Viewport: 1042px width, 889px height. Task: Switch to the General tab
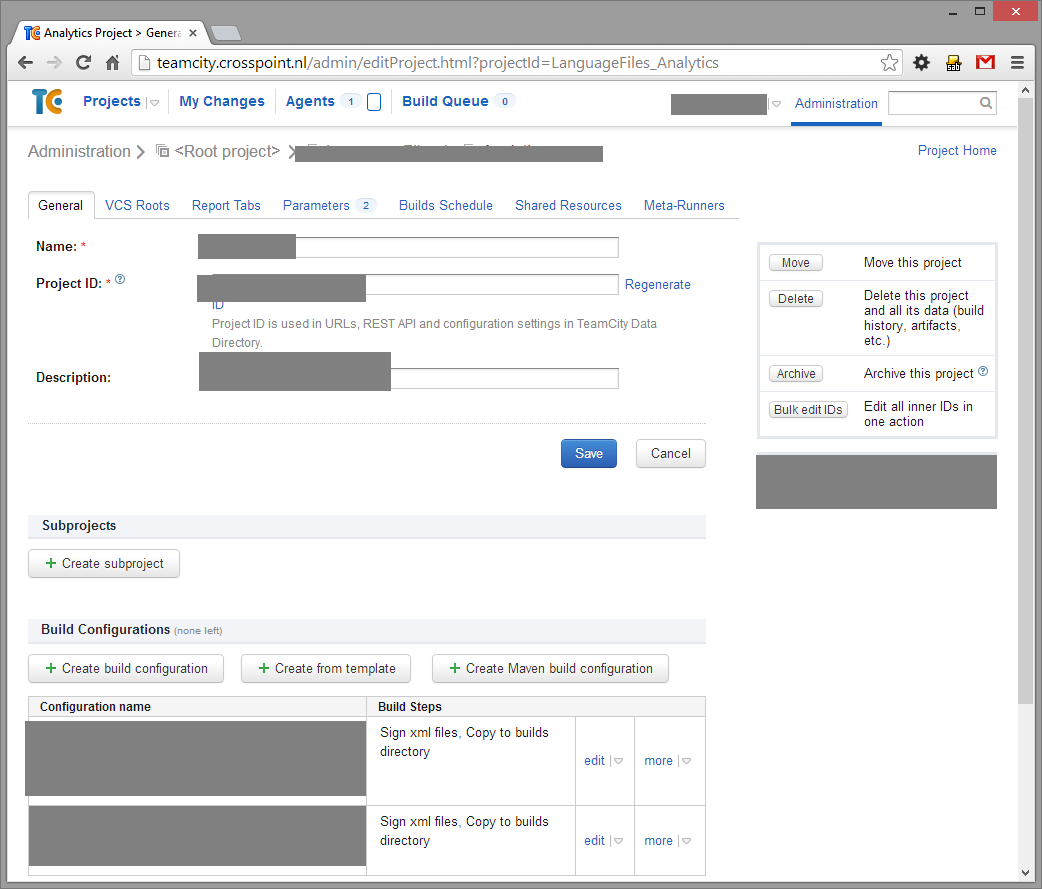60,205
